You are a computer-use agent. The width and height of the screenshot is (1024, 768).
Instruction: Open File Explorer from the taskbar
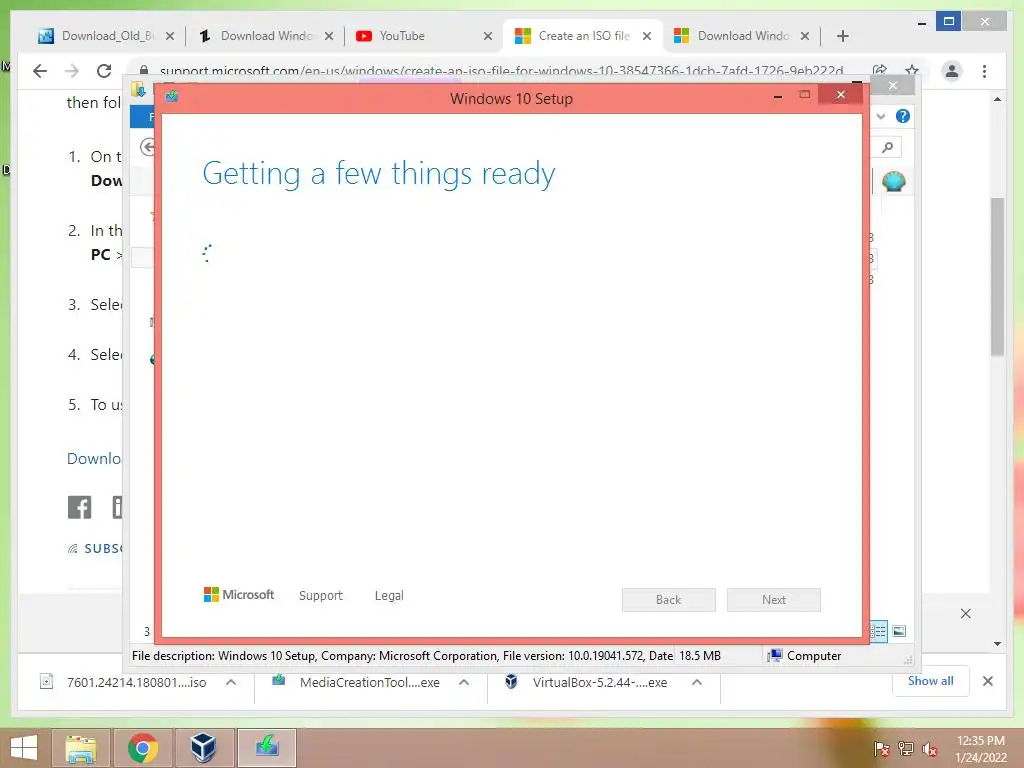(81, 748)
